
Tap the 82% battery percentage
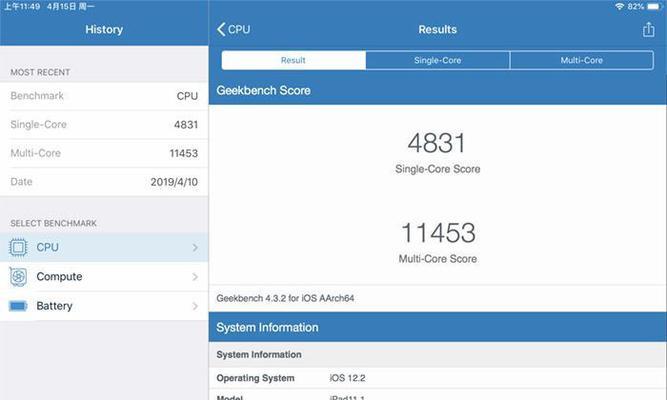coord(636,6)
